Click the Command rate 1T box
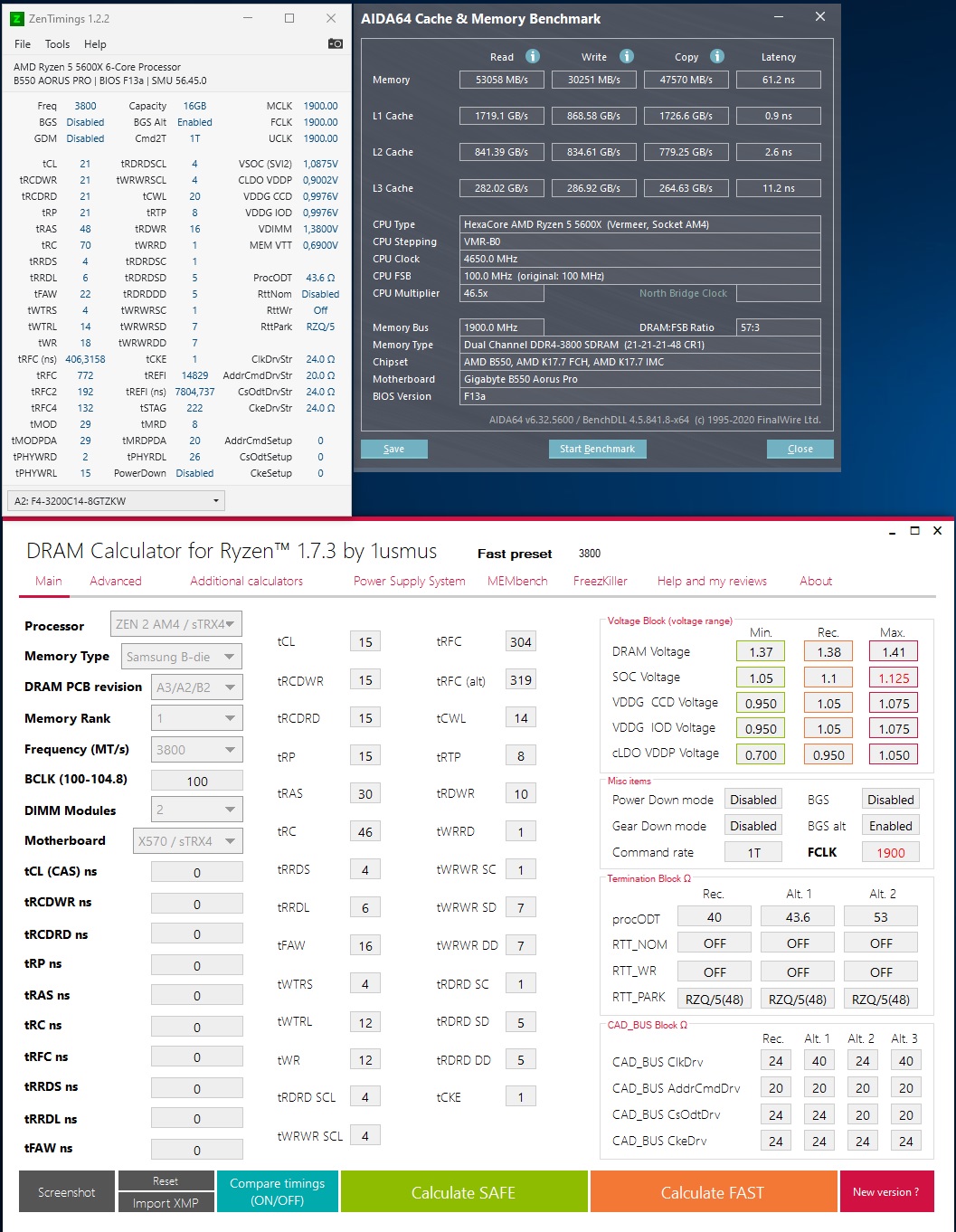The image size is (956, 1232). pyautogui.click(x=753, y=852)
